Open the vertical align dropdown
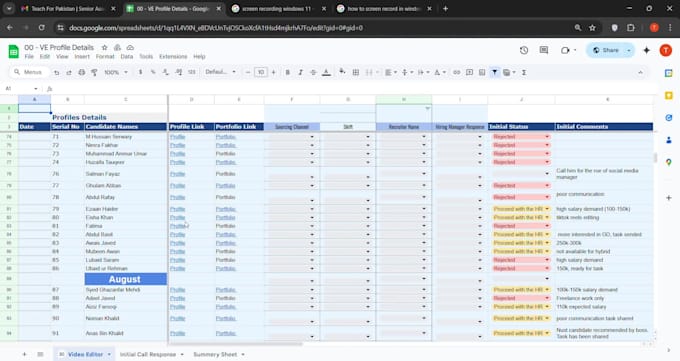Screen dimensions: 680x361 click(407, 72)
